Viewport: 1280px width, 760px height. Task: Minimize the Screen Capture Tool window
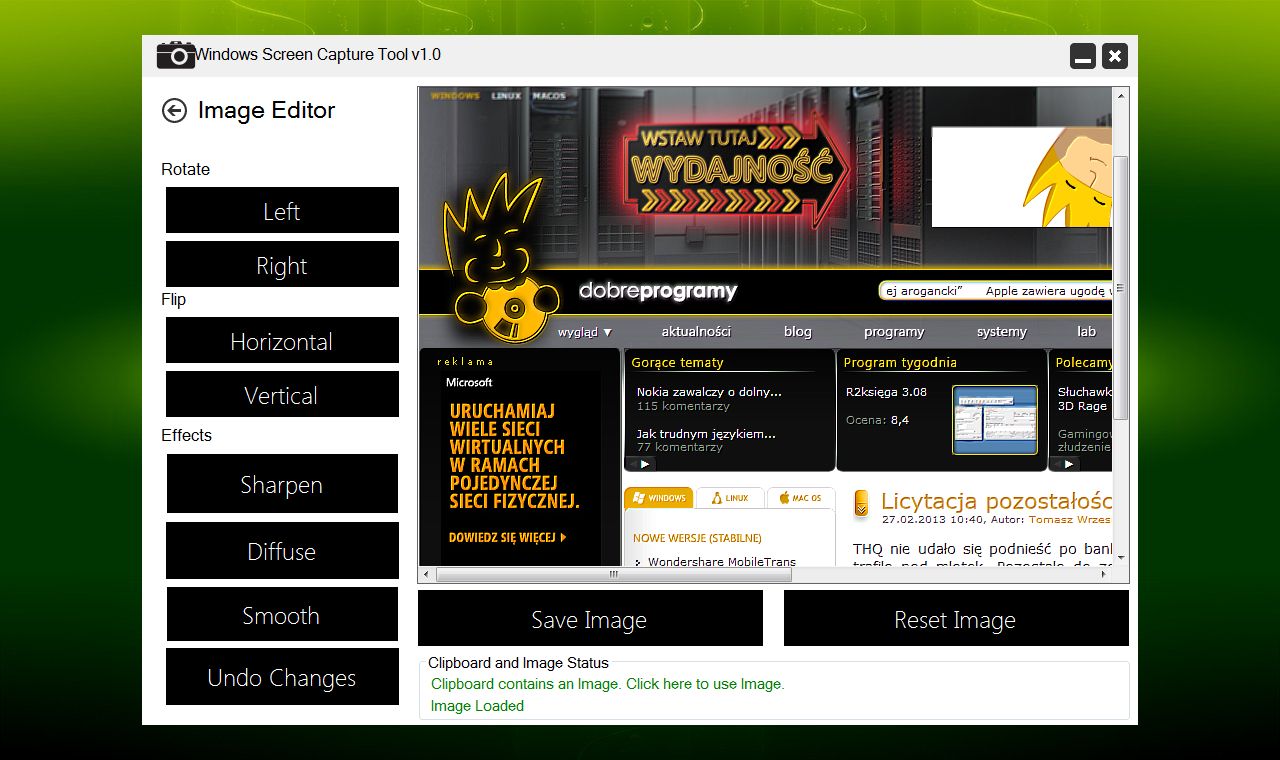tap(1083, 56)
